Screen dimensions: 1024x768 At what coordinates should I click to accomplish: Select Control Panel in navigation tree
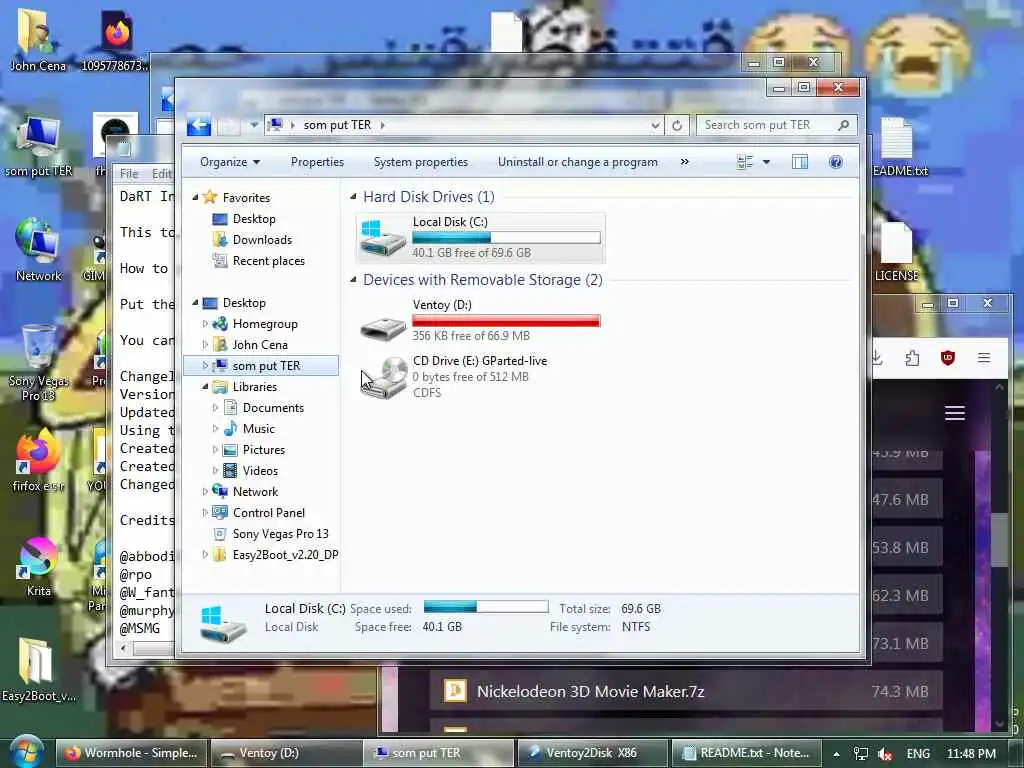coord(268,513)
